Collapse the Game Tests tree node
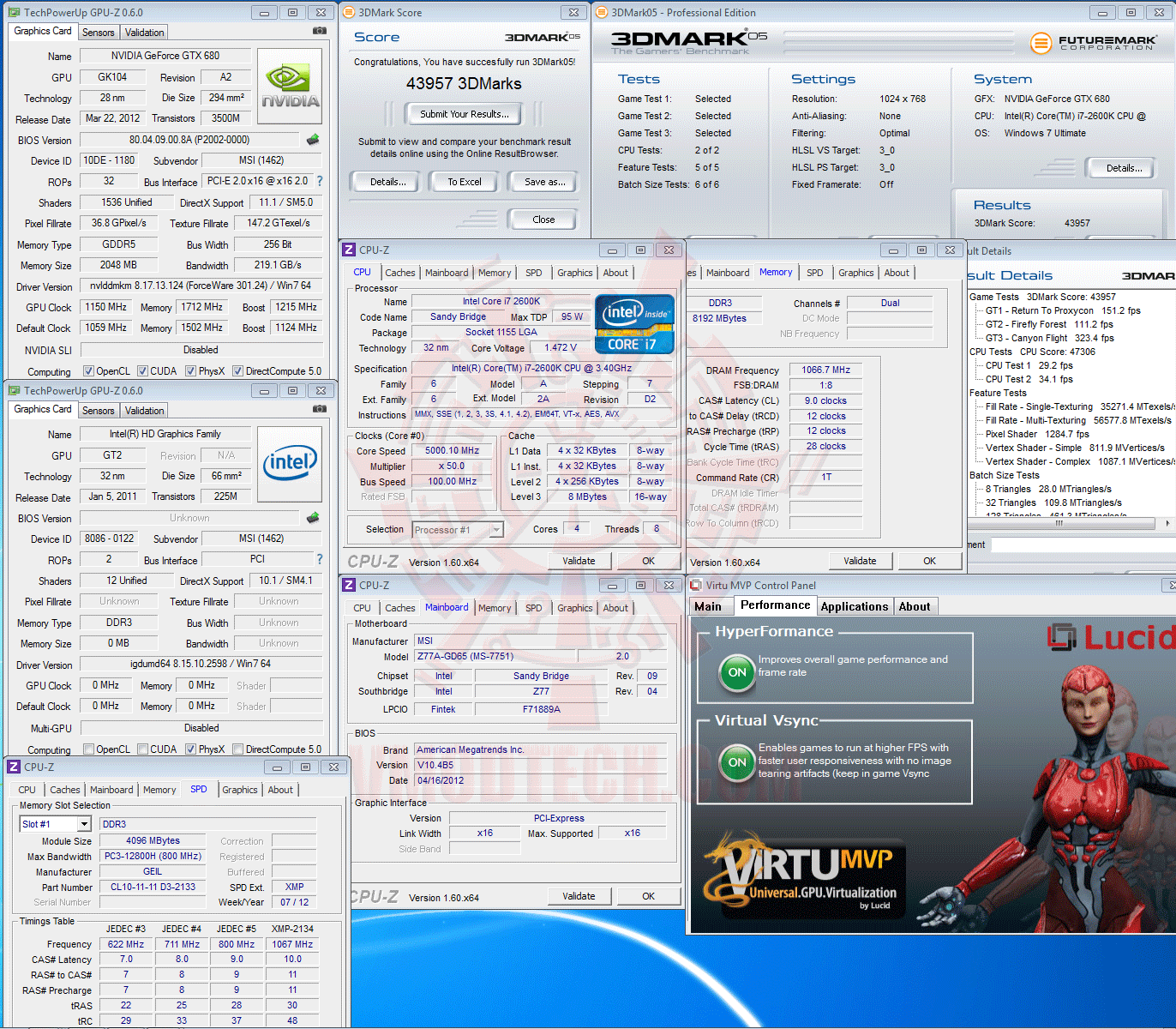 tap(994, 297)
